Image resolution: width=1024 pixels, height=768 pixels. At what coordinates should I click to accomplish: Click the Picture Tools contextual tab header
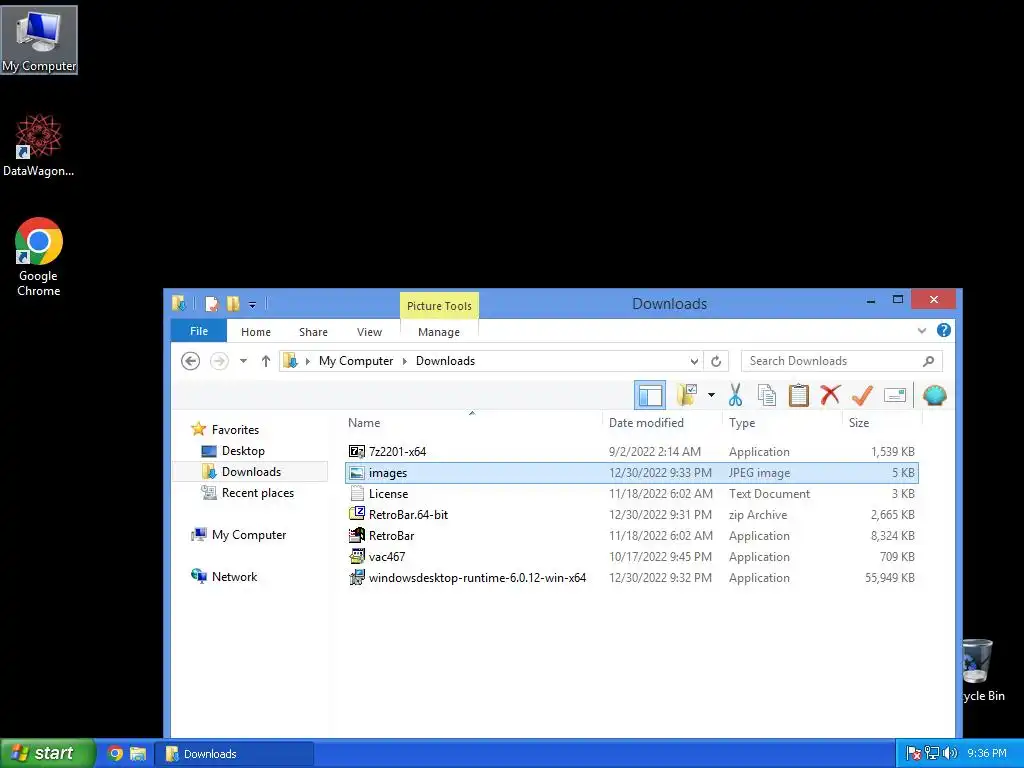439,306
